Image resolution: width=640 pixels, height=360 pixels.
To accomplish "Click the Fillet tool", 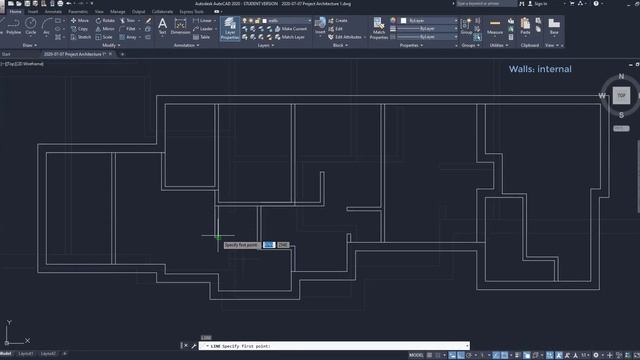I will (x=127, y=29).
